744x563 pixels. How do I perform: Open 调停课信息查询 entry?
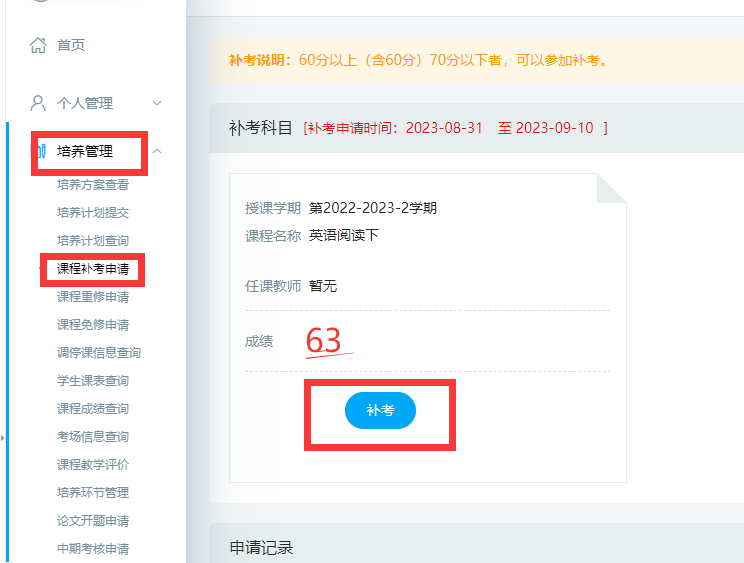(99, 353)
